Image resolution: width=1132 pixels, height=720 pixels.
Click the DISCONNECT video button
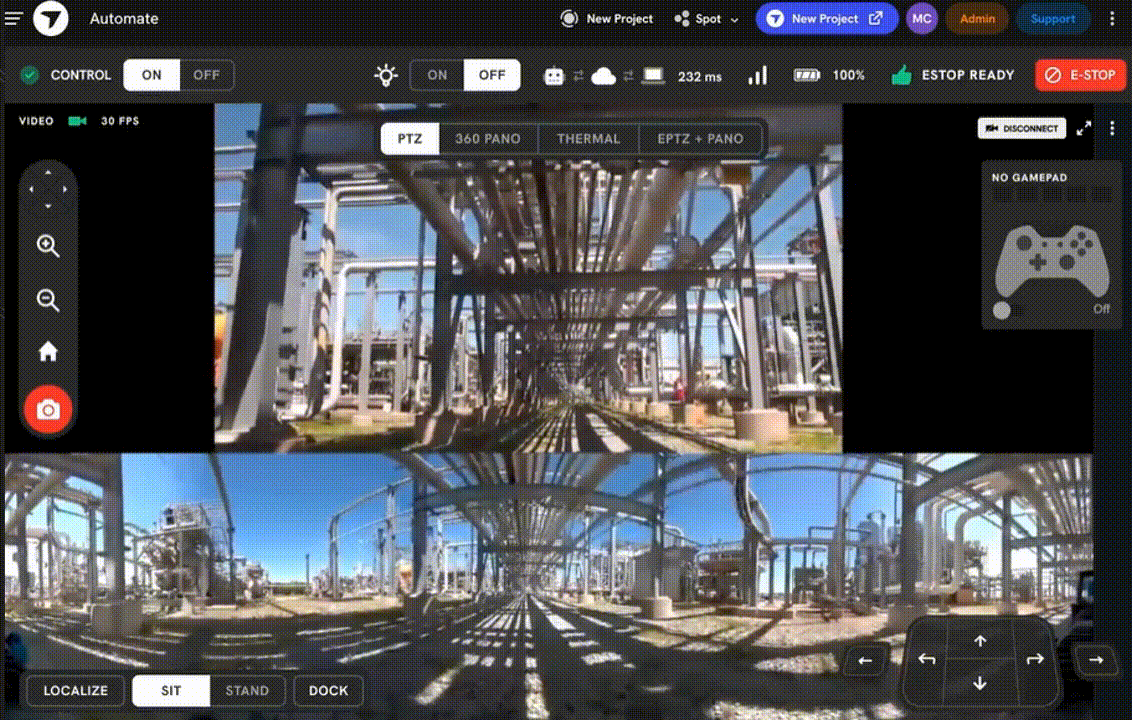click(1021, 129)
